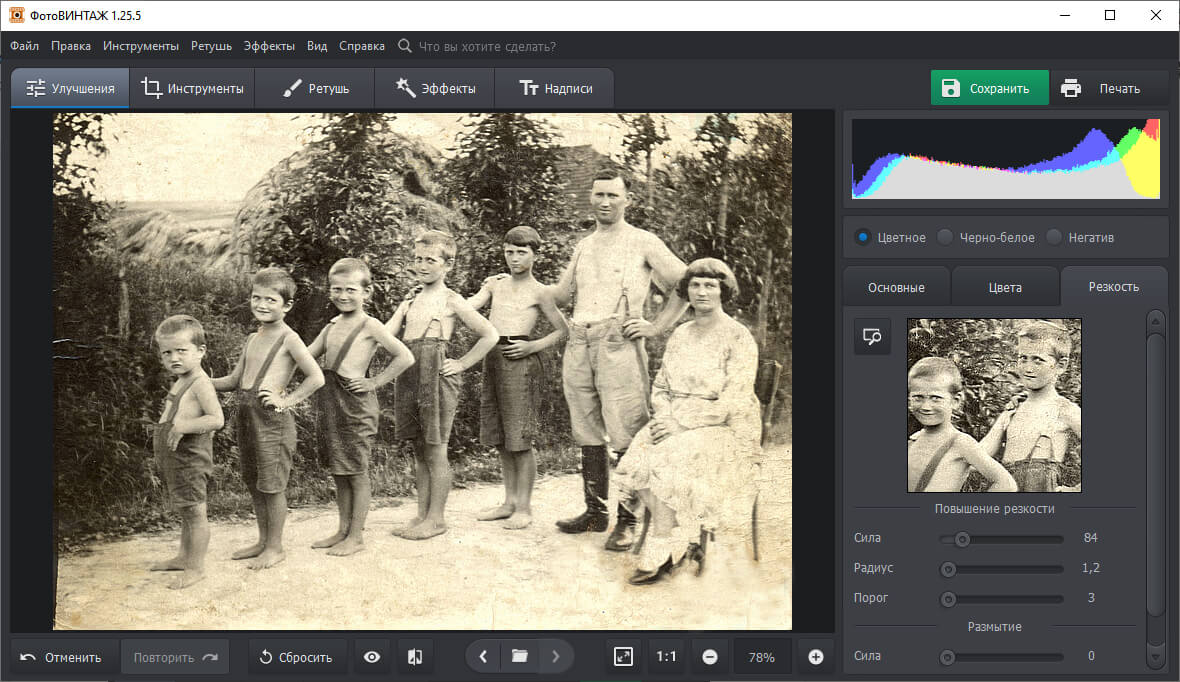
Task: Click the Сбросить reset button
Action: click(295, 657)
